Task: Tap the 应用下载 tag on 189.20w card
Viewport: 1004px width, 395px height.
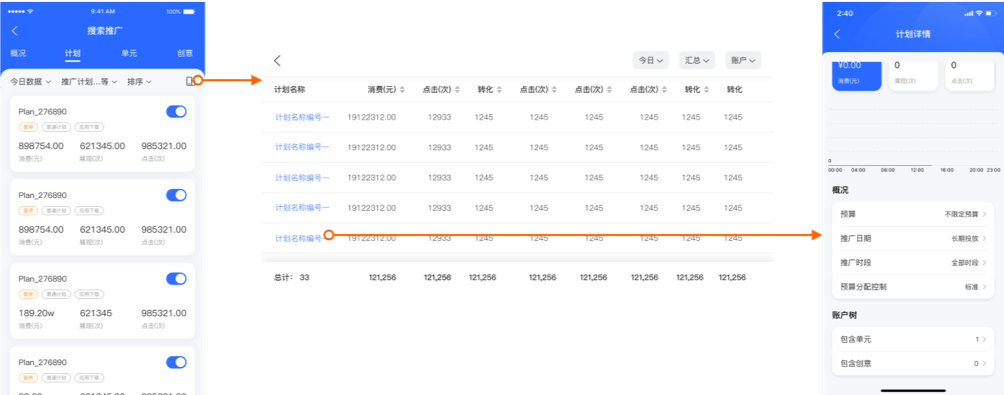Action: pos(89,294)
